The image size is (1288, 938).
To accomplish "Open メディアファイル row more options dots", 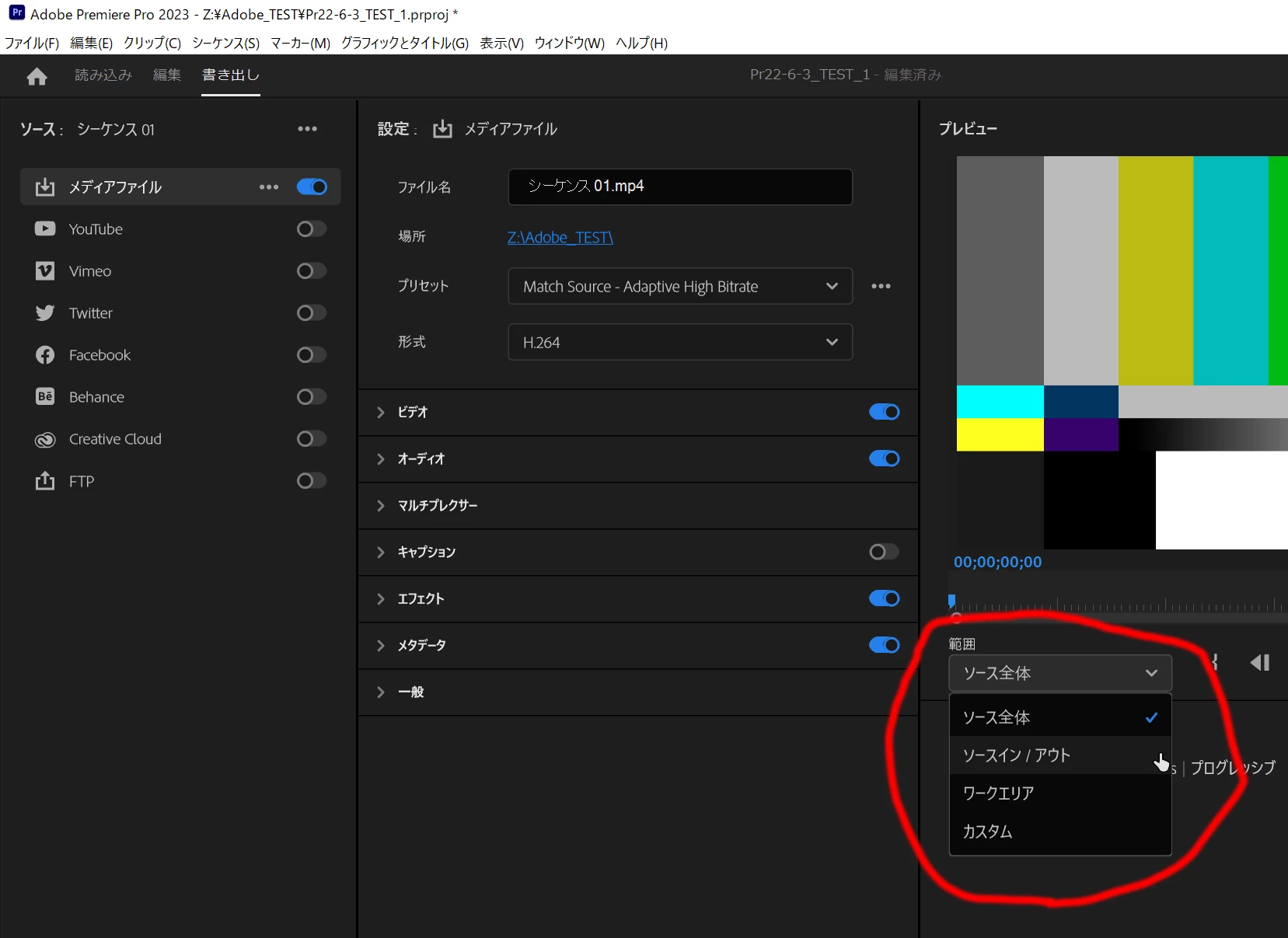I will [x=269, y=187].
